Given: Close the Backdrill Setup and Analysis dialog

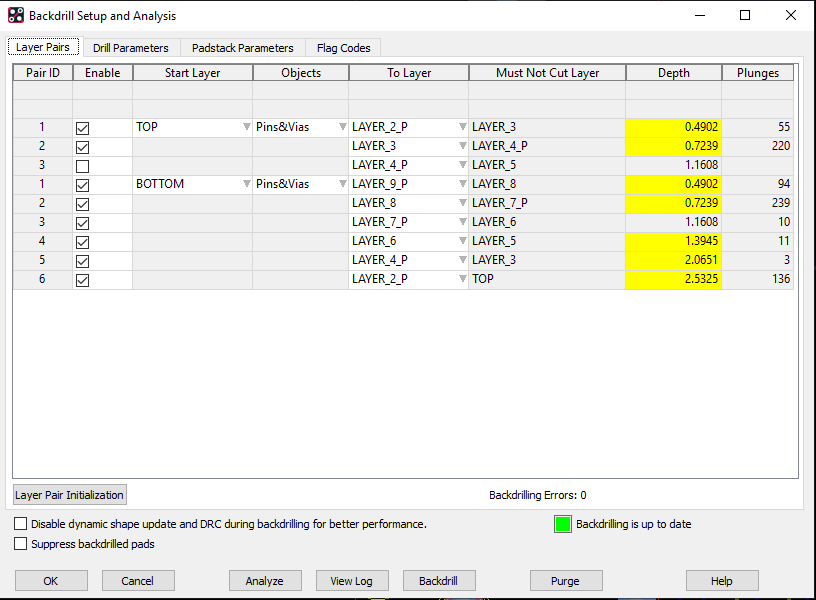Looking at the screenshot, I should coord(790,15).
